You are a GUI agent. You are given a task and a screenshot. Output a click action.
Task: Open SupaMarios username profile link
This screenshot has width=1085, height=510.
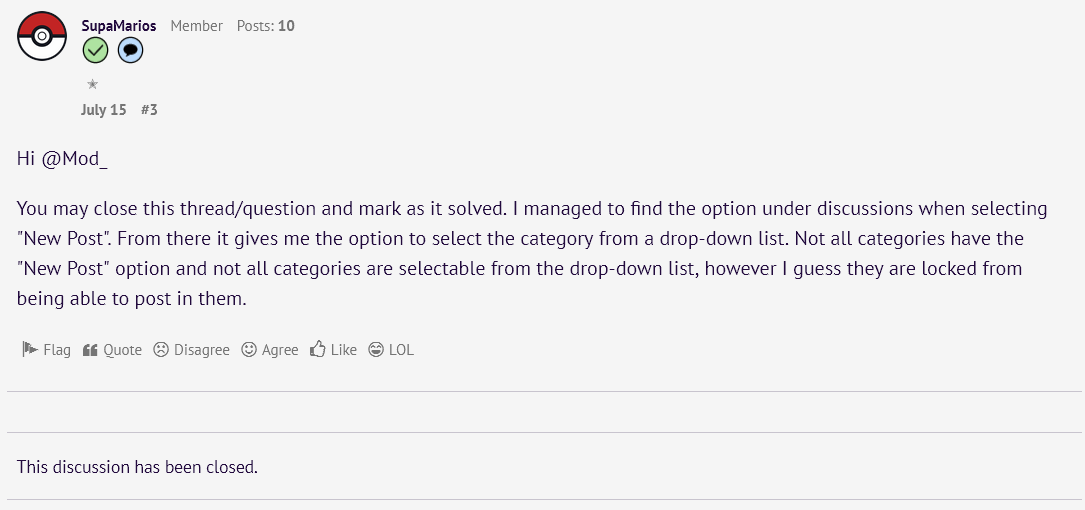click(118, 26)
